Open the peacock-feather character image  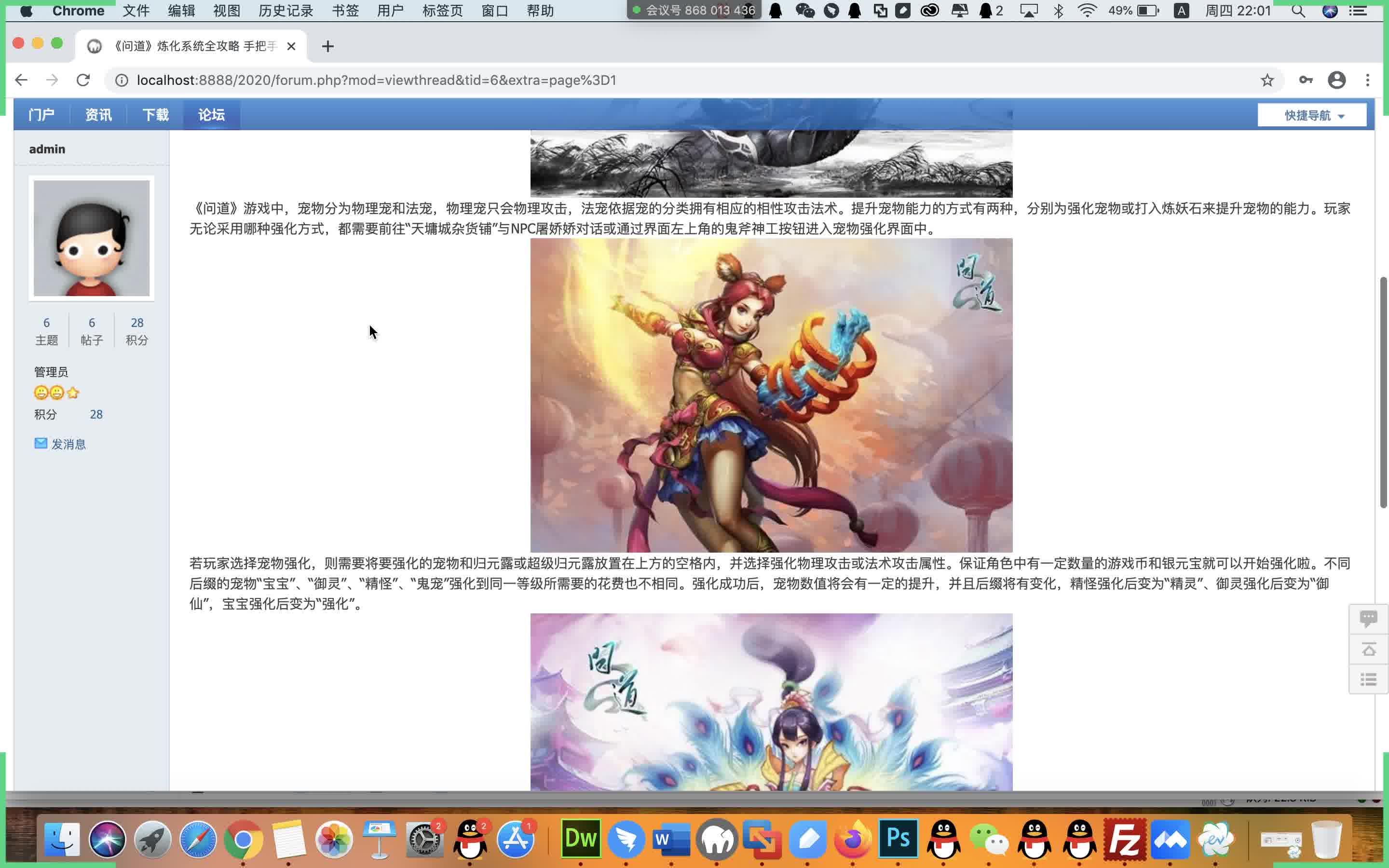click(771, 702)
